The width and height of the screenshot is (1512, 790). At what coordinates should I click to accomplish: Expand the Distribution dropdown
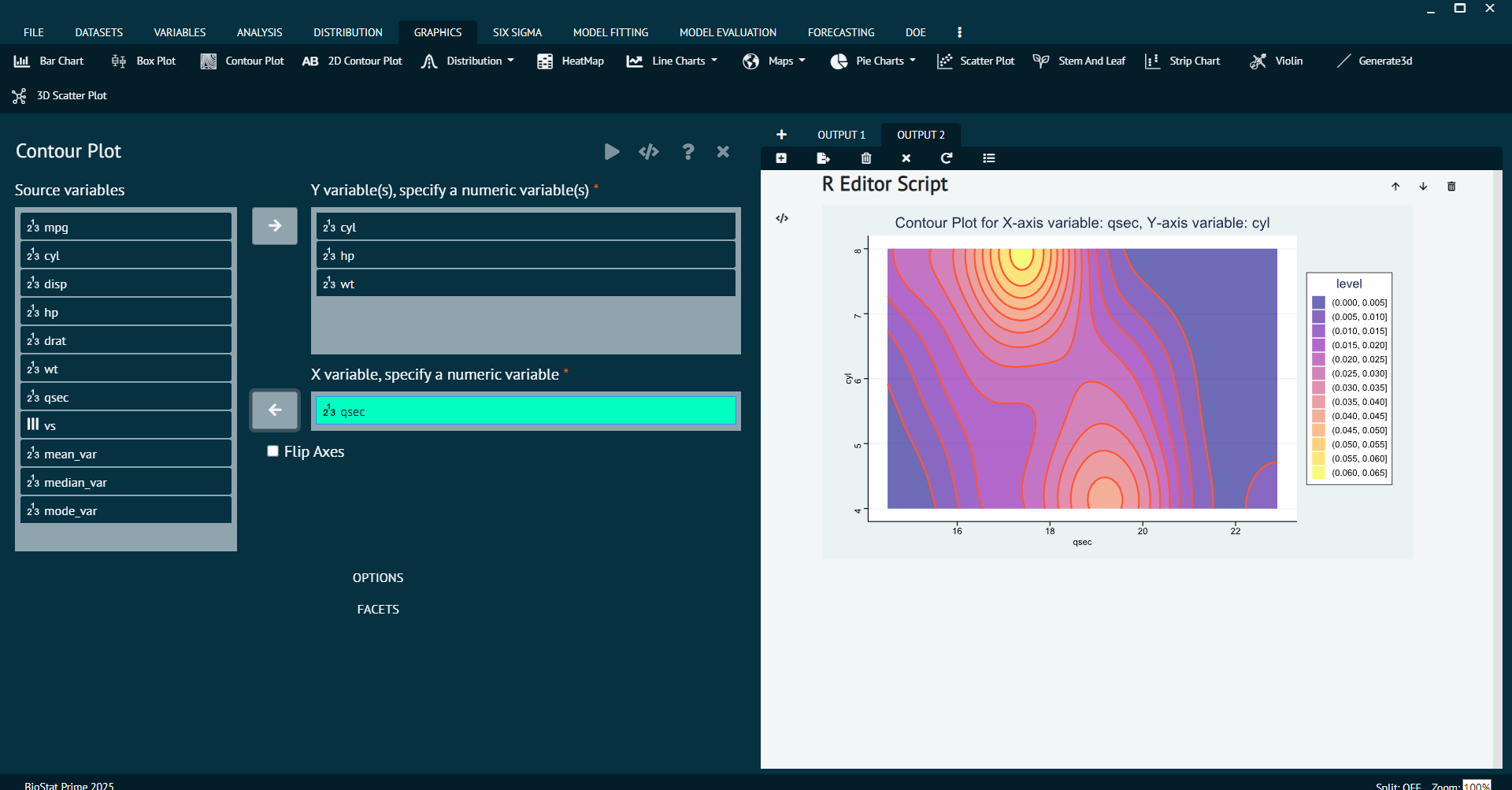coord(467,61)
